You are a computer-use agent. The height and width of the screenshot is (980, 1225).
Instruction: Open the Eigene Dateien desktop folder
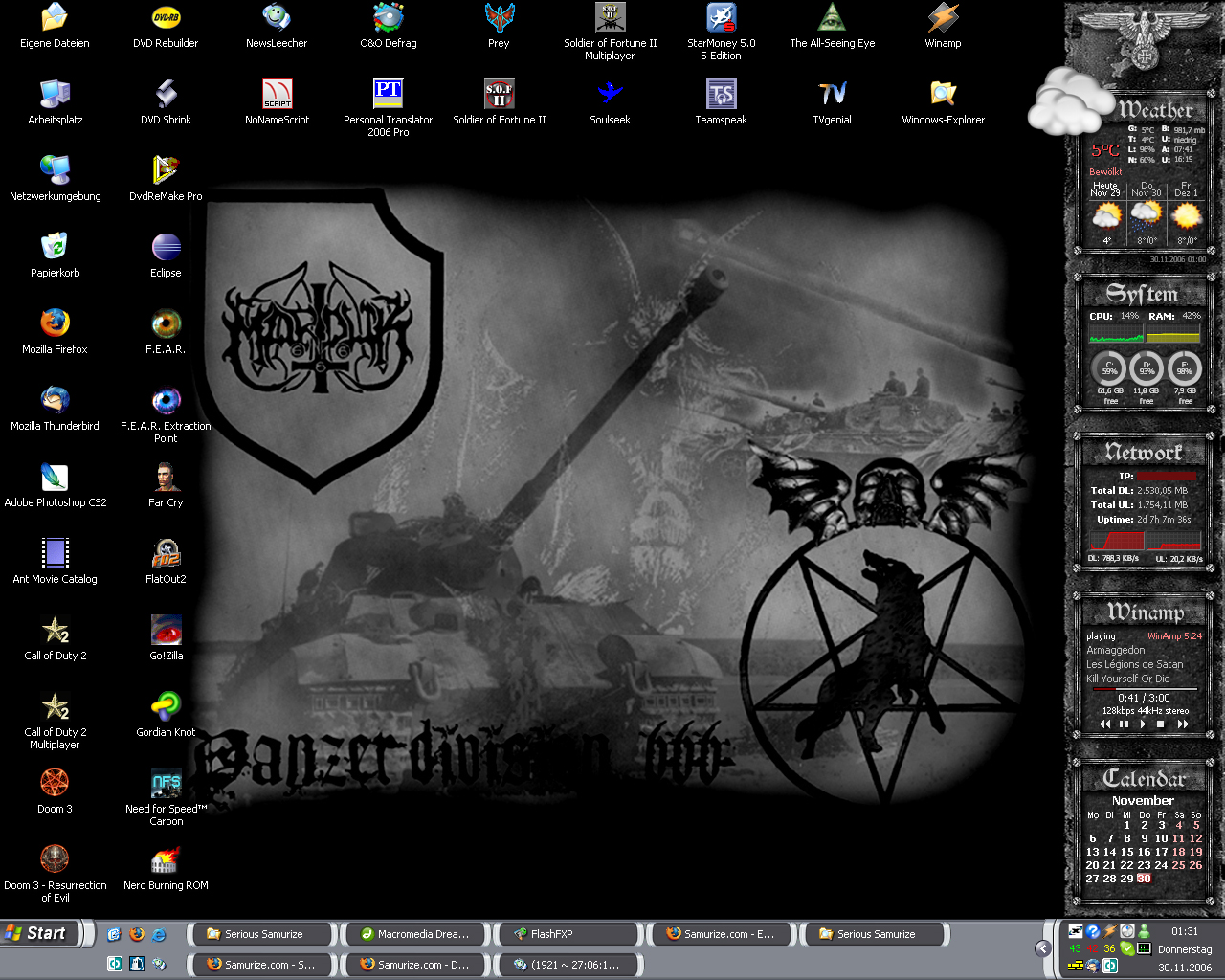pyautogui.click(x=55, y=26)
